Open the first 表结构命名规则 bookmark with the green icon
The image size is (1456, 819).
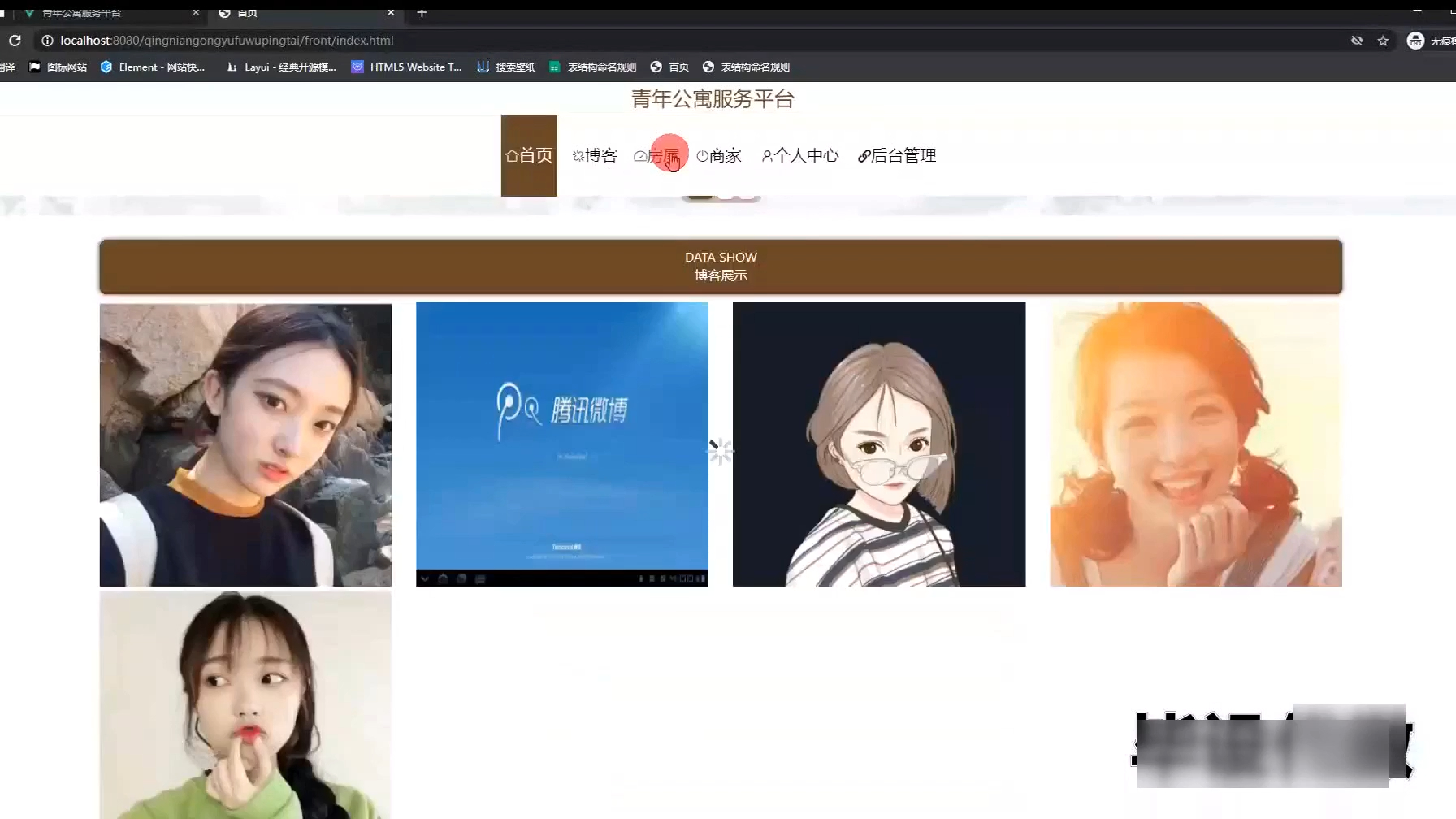(592, 67)
